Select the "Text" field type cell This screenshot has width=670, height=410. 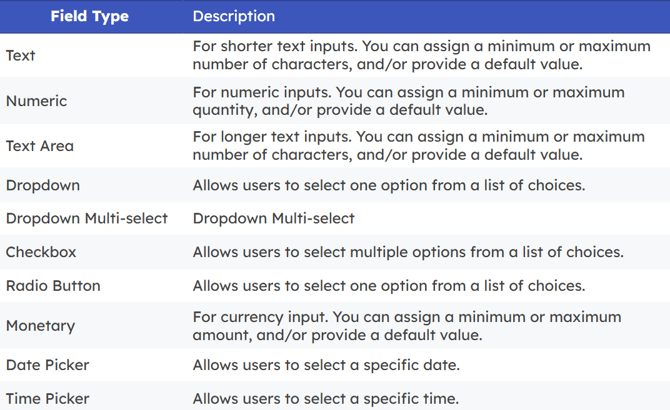coord(22,56)
